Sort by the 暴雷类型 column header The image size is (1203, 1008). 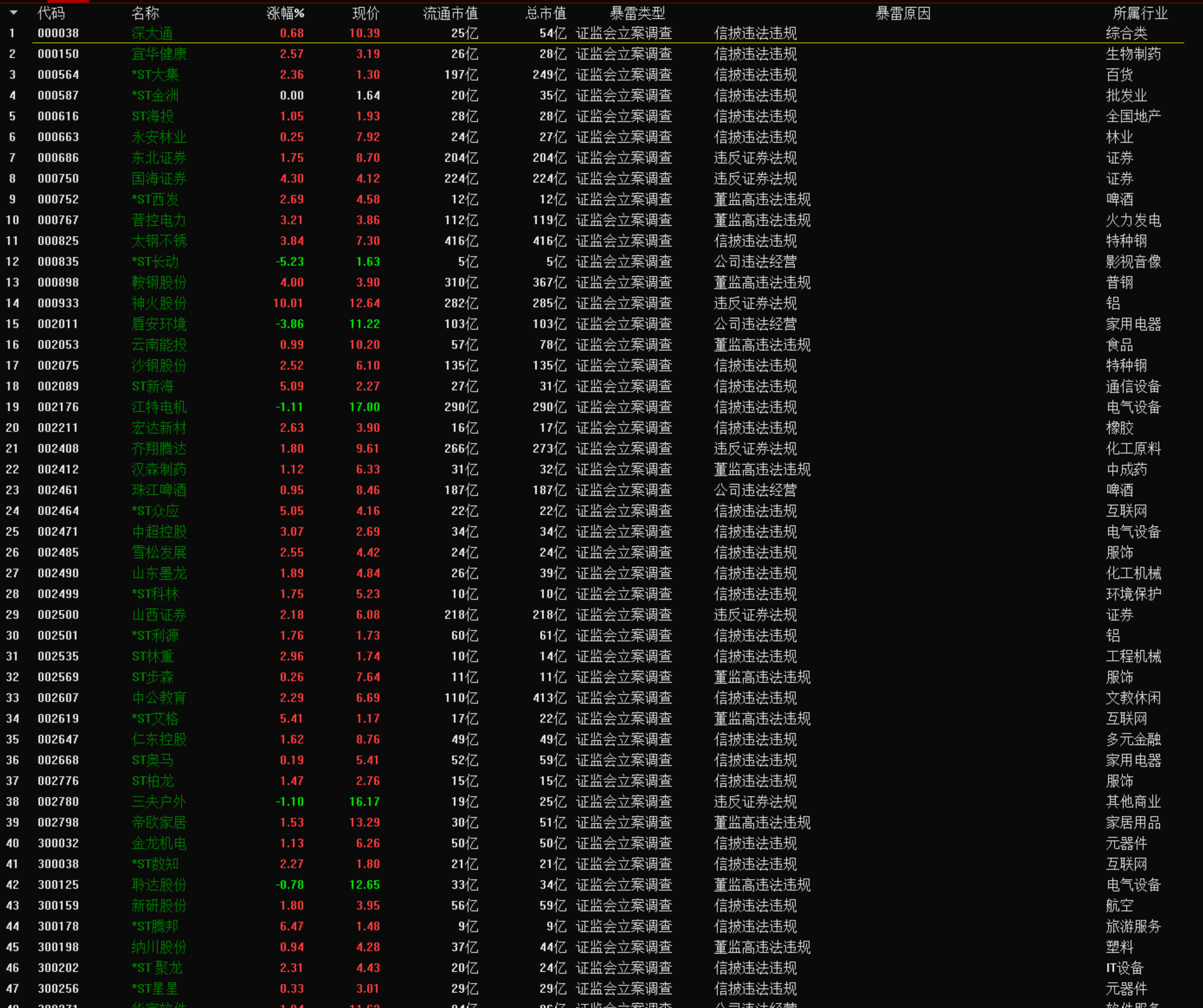(637, 13)
